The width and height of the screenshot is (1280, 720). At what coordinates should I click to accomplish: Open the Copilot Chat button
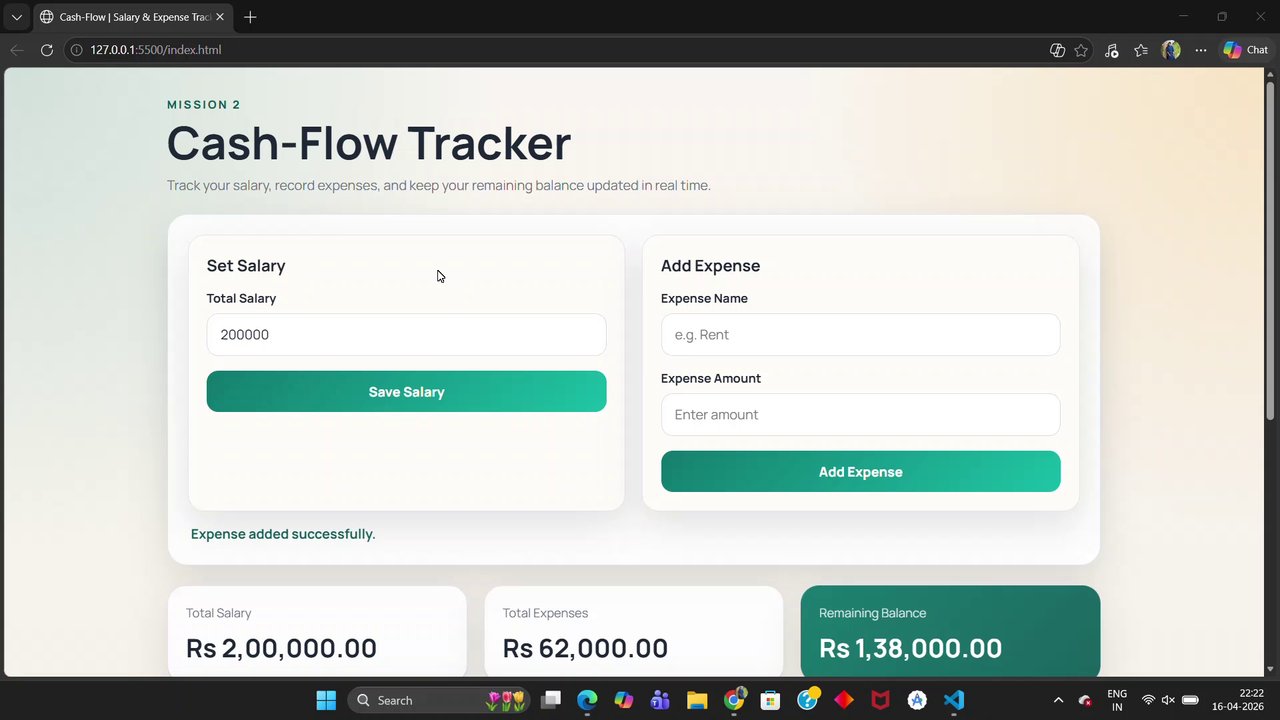1245,50
